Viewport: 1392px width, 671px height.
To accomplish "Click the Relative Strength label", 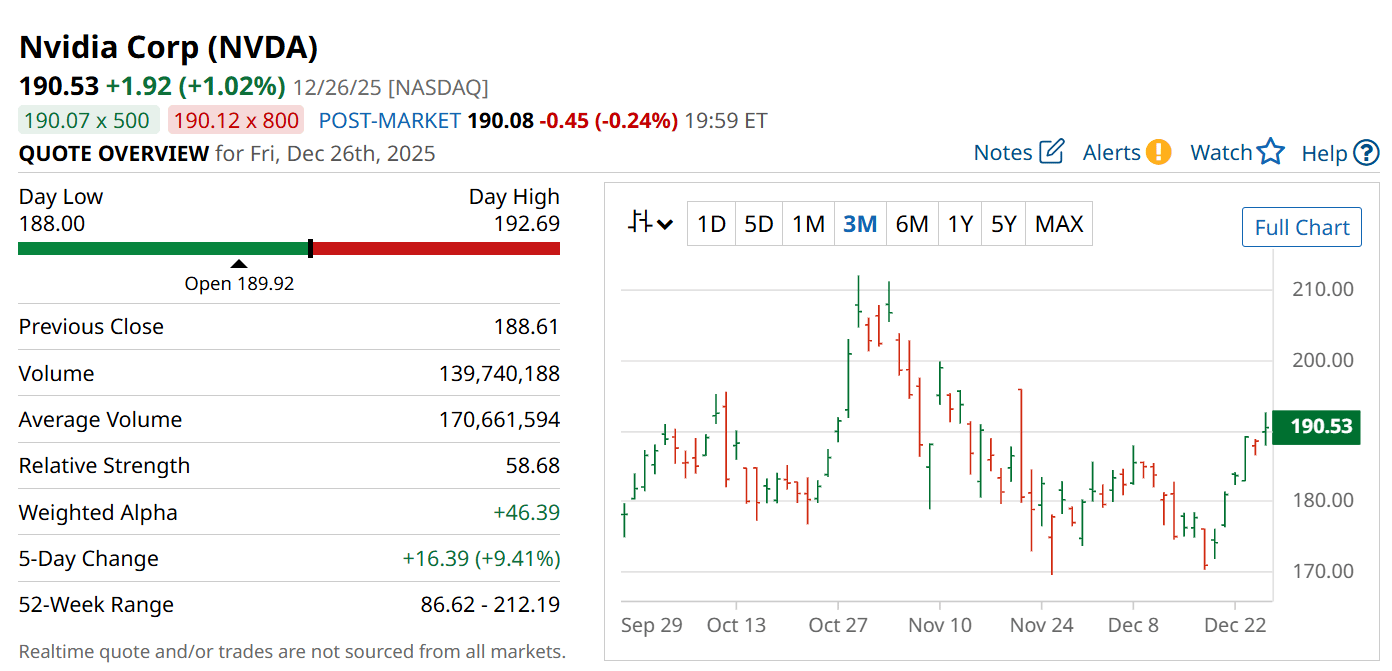I will (x=104, y=466).
